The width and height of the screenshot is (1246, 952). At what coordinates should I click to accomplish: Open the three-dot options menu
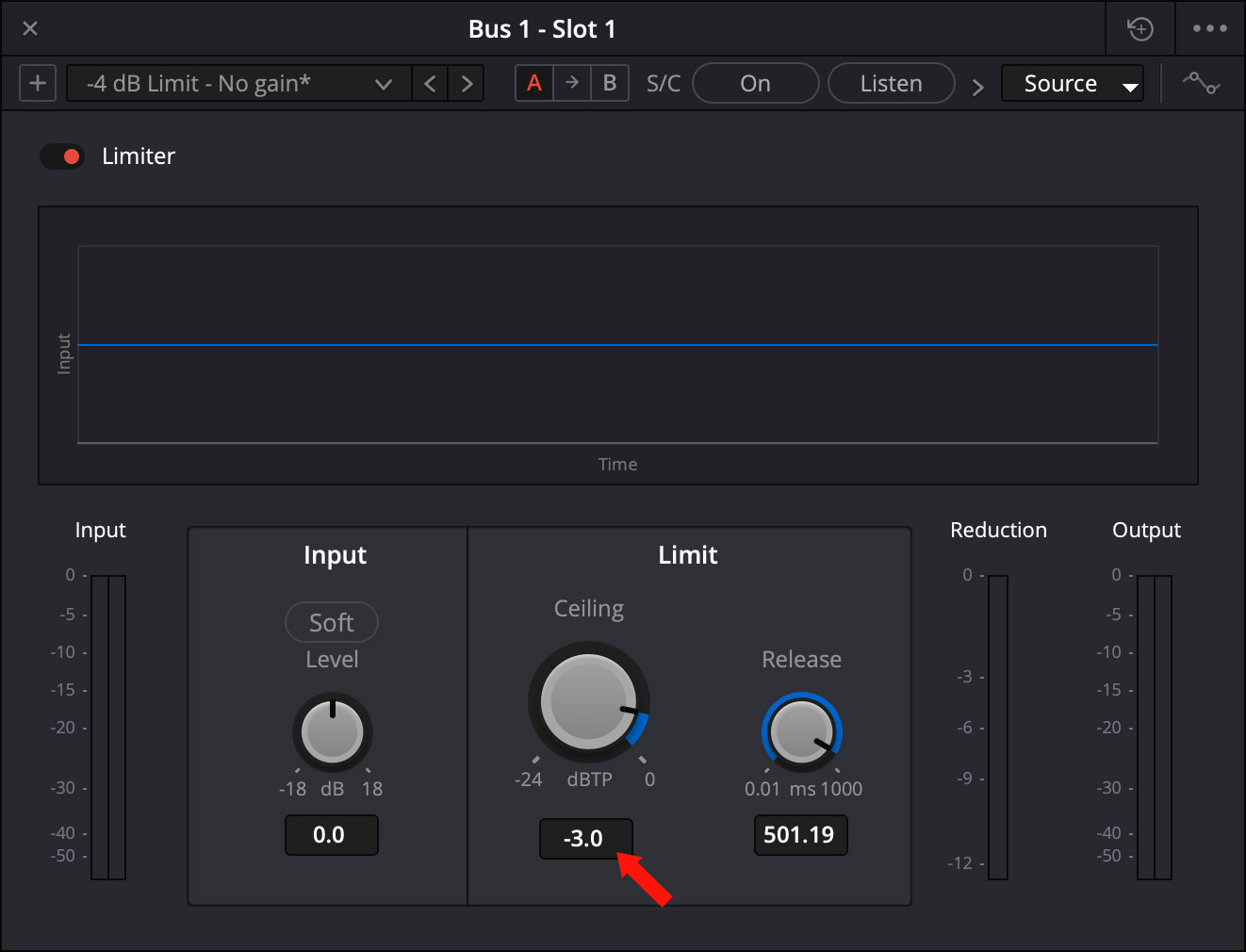[1209, 29]
